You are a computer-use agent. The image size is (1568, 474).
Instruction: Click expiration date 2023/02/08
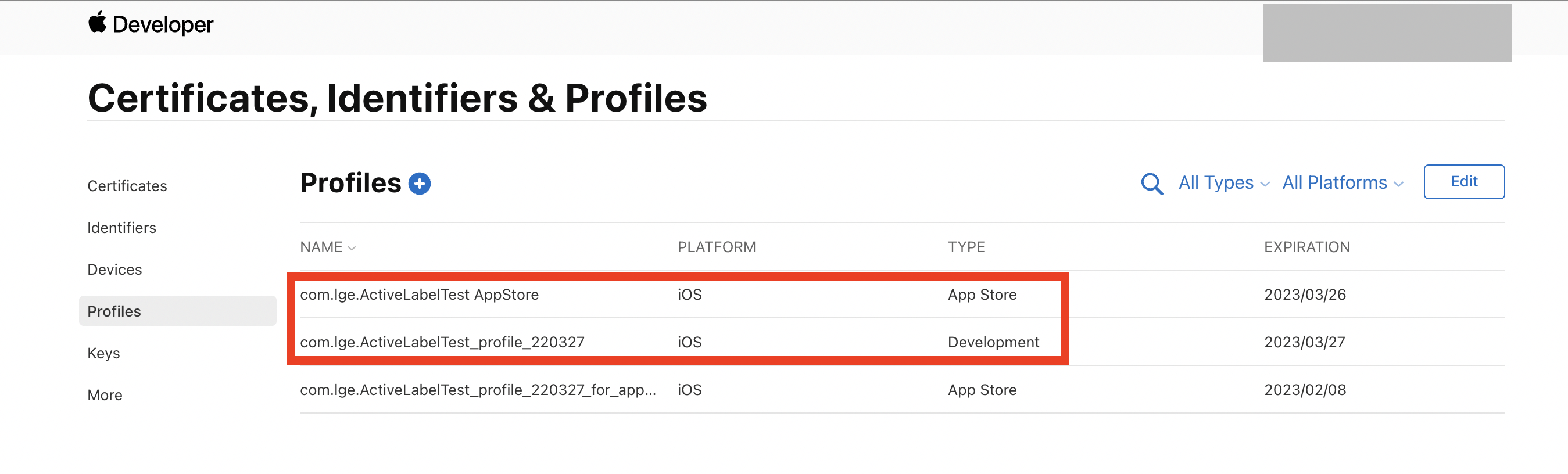click(x=1304, y=389)
